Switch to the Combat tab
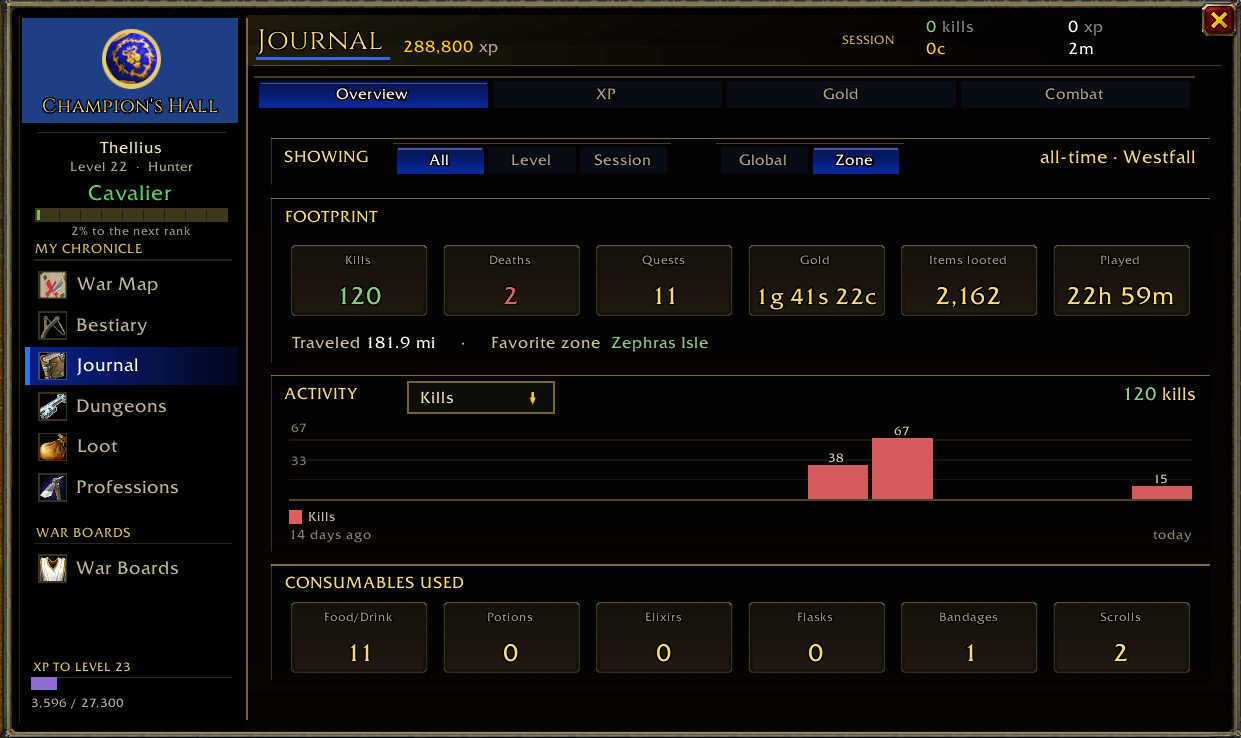 (x=1075, y=94)
